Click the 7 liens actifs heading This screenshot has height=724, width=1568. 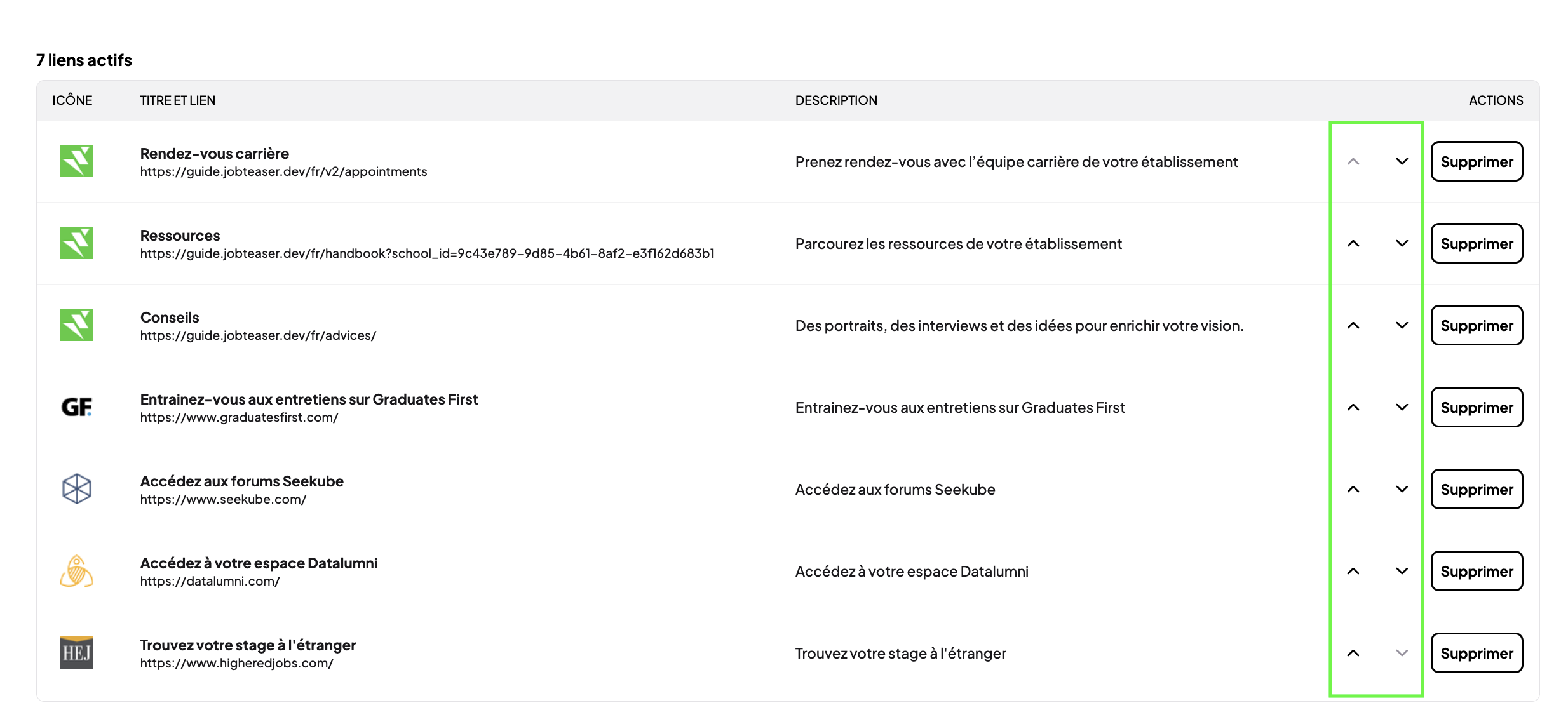(x=84, y=60)
